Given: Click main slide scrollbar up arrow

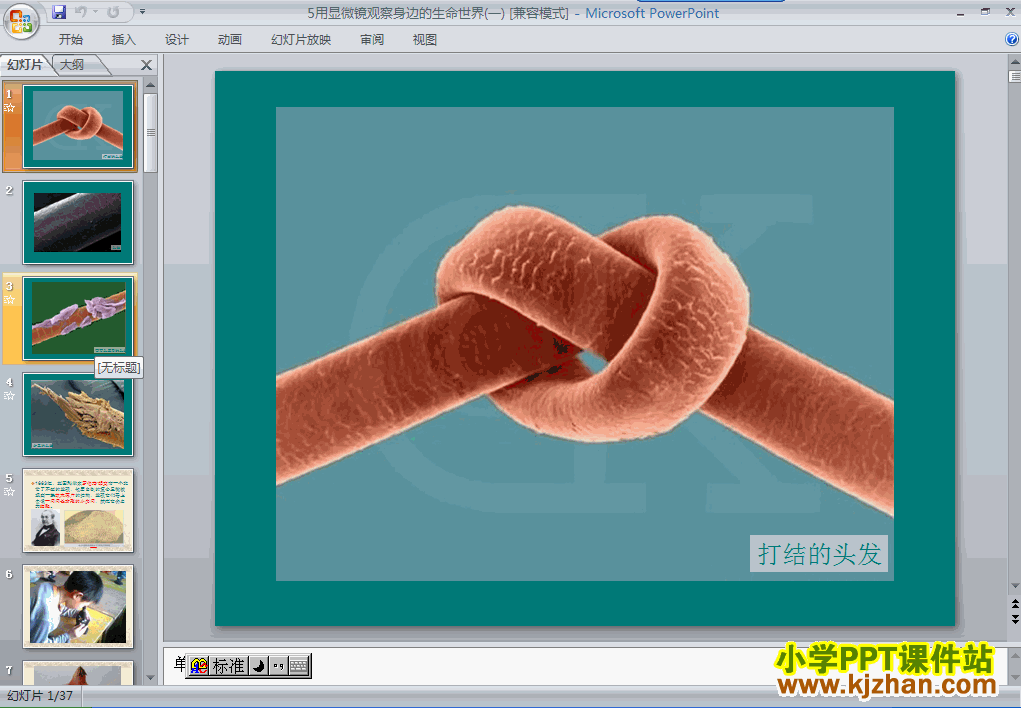Looking at the screenshot, I should (x=1014, y=61).
